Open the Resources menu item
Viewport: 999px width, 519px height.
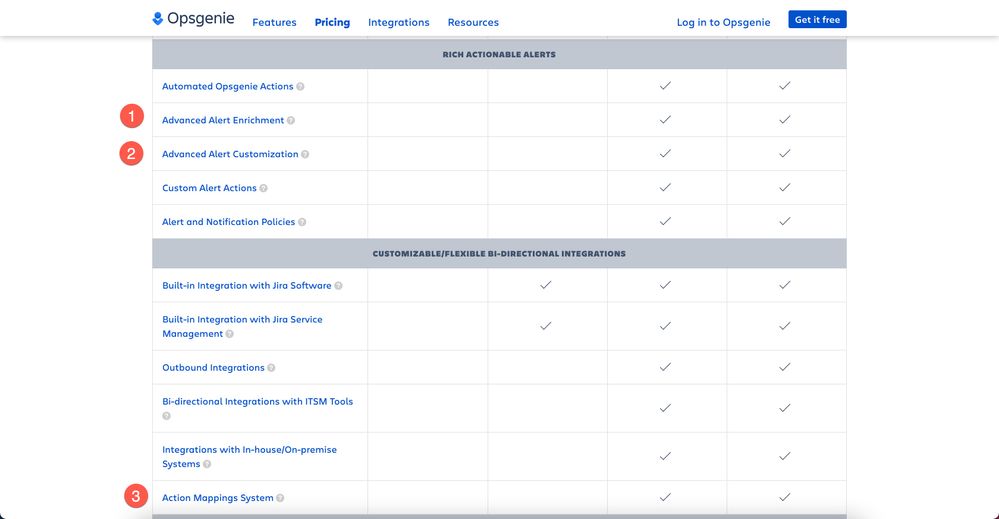[x=473, y=22]
